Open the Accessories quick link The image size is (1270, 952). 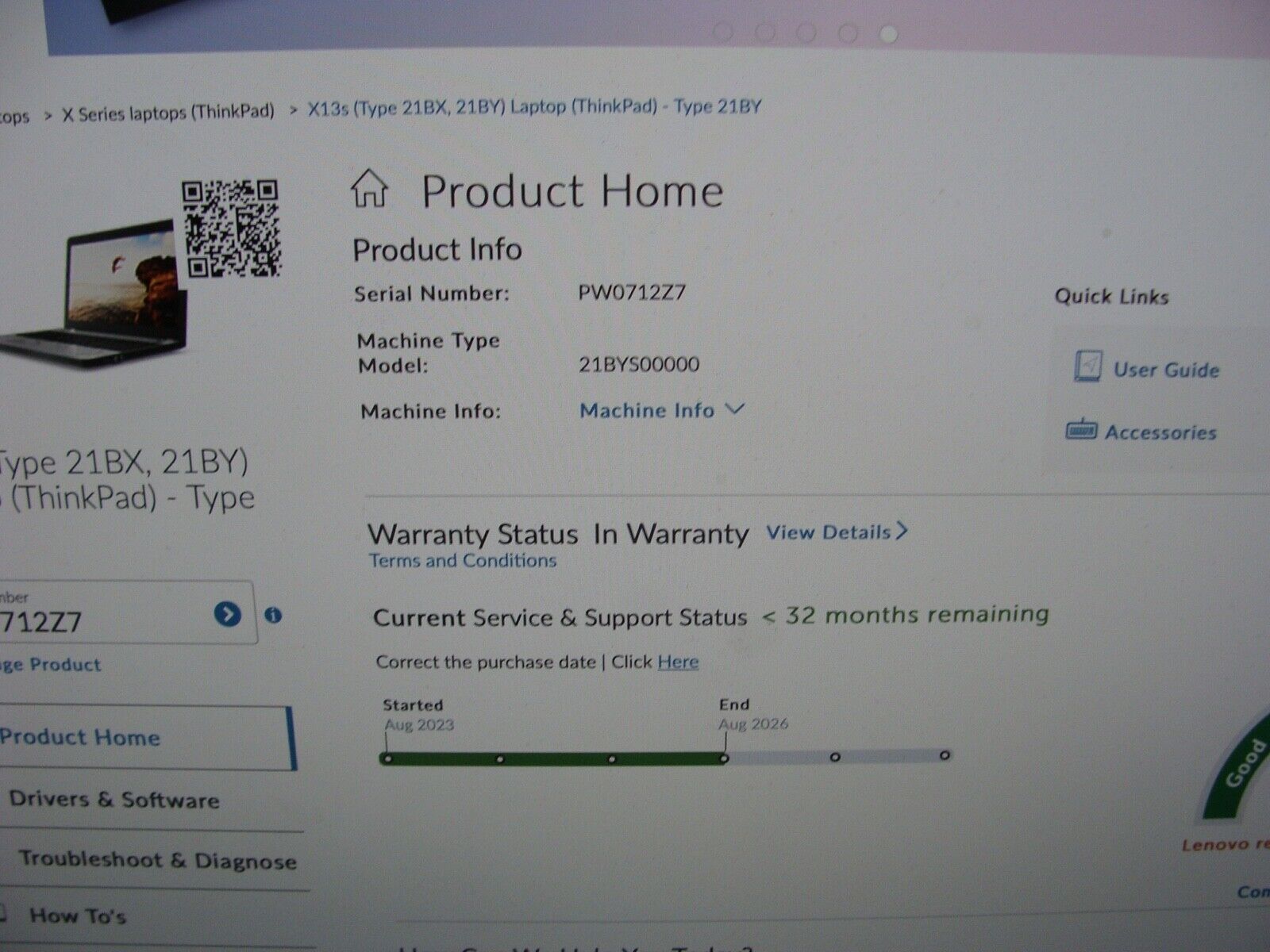[1160, 432]
